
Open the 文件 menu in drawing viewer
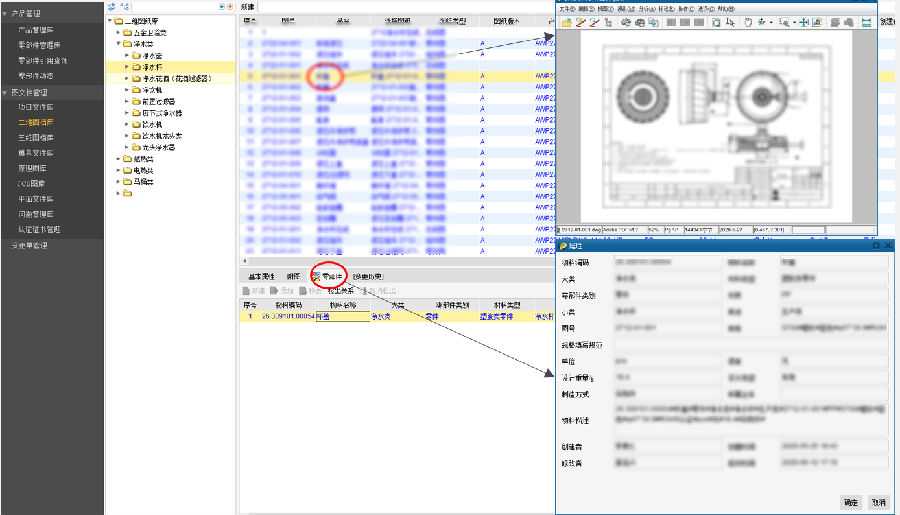coord(566,7)
